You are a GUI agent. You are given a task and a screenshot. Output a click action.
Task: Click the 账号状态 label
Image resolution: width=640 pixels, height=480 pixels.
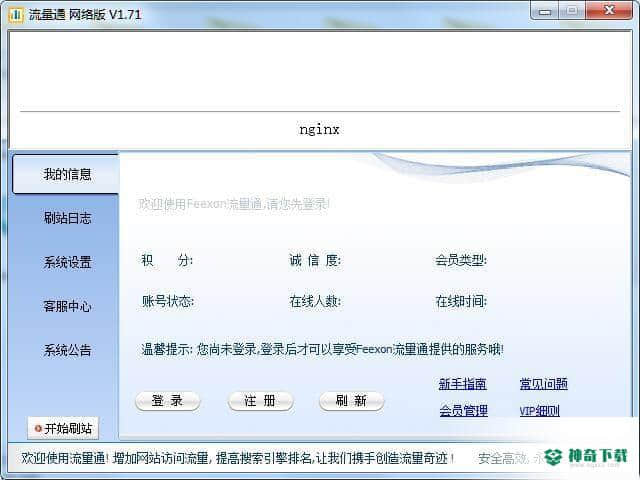(x=168, y=301)
